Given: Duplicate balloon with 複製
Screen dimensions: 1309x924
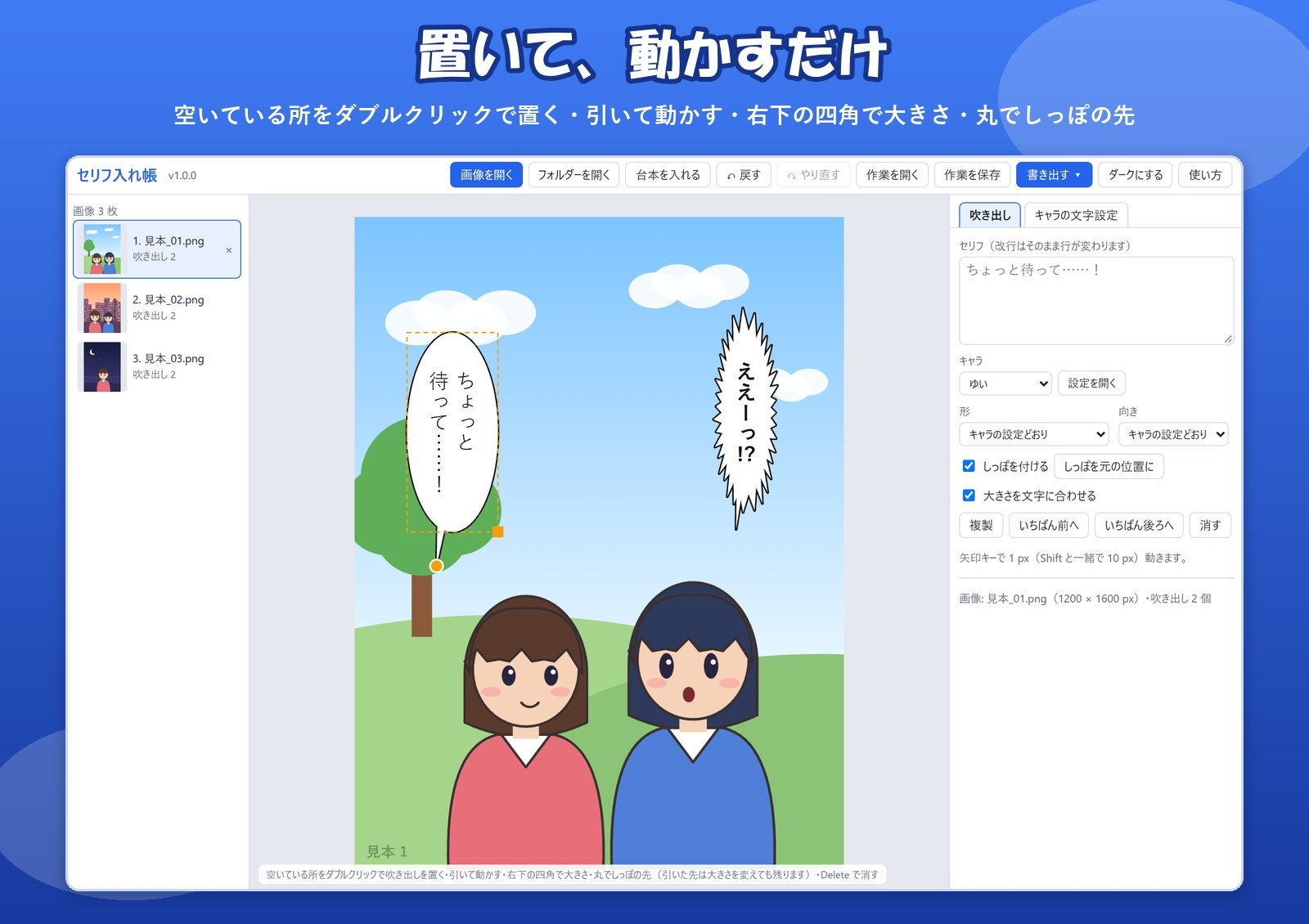Looking at the screenshot, I should (981, 525).
